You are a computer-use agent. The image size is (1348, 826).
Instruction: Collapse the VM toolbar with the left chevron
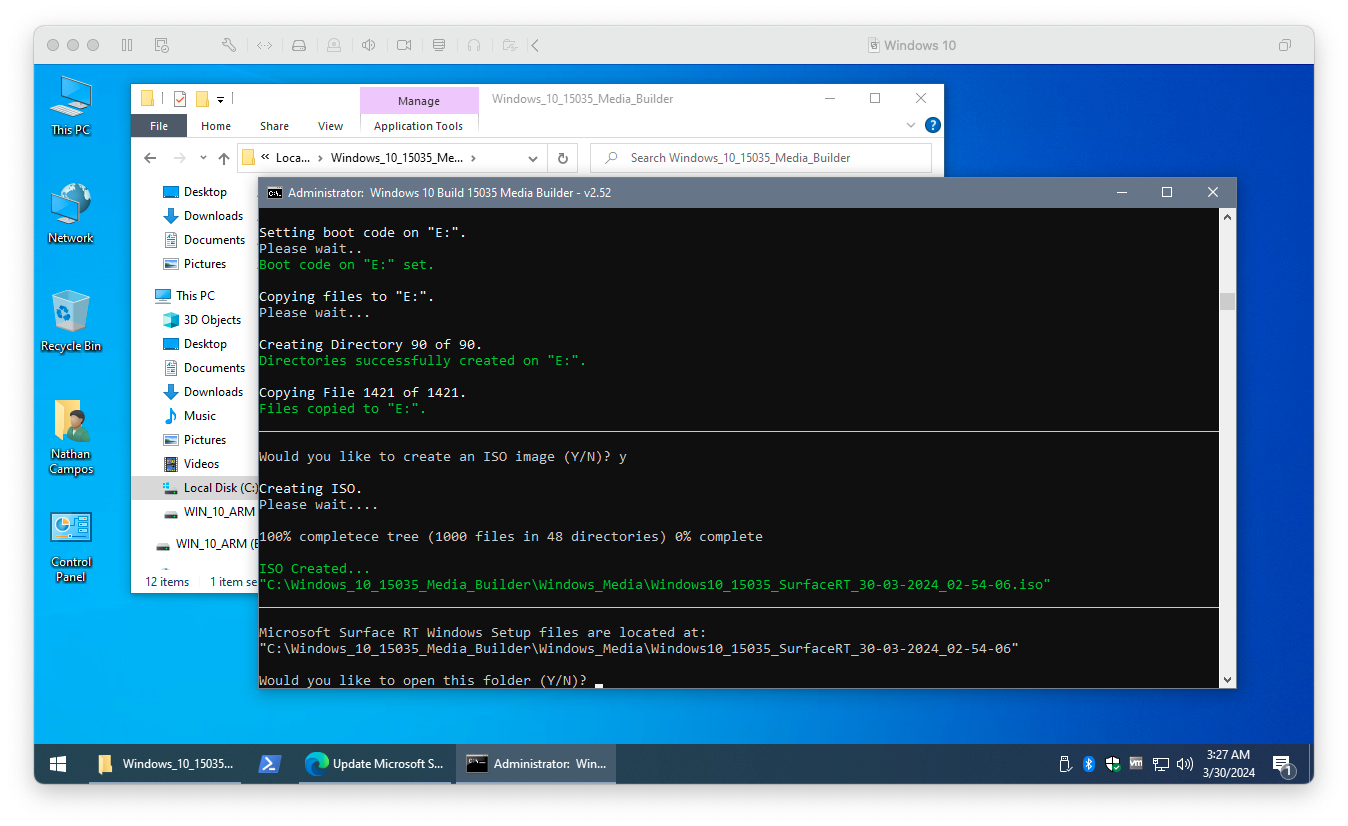[x=535, y=45]
